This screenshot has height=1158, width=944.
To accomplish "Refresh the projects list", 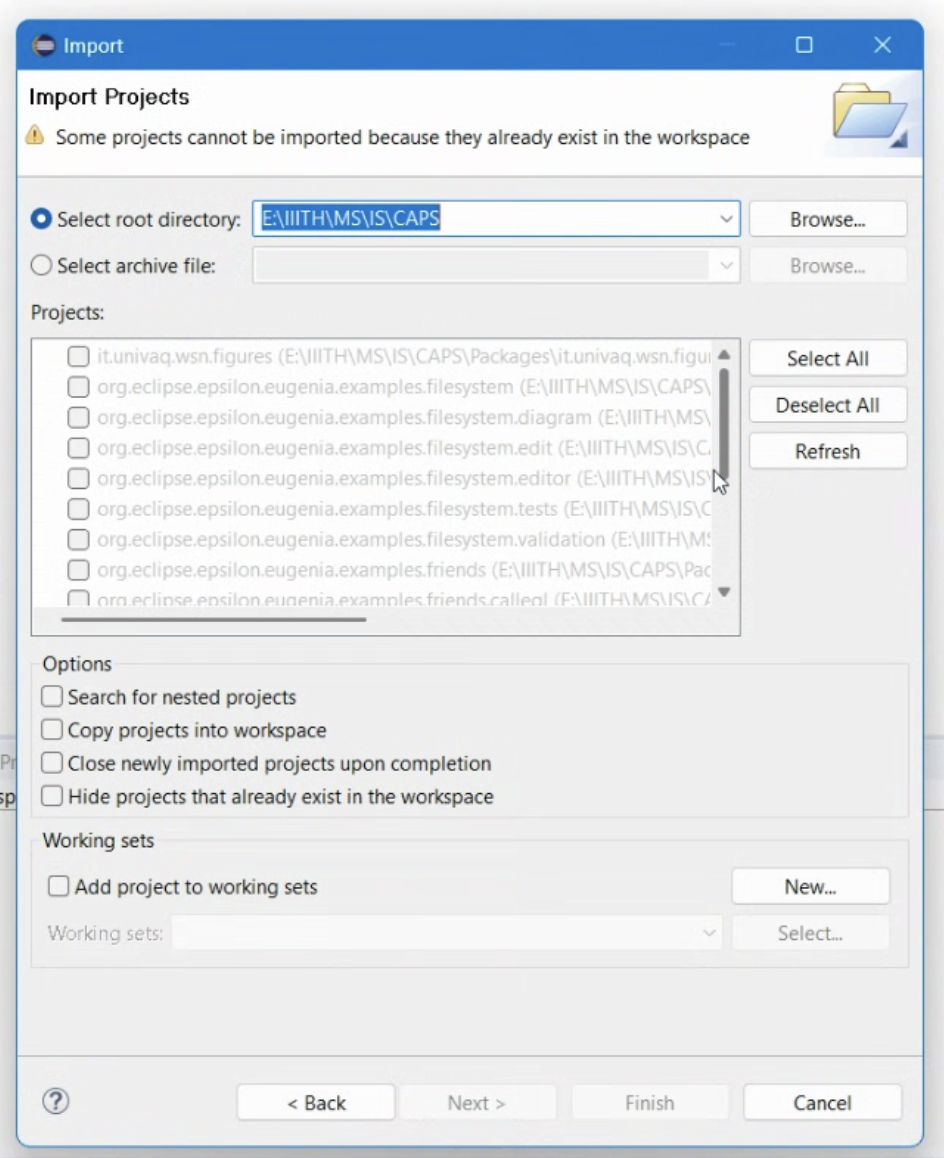I will [x=827, y=450].
